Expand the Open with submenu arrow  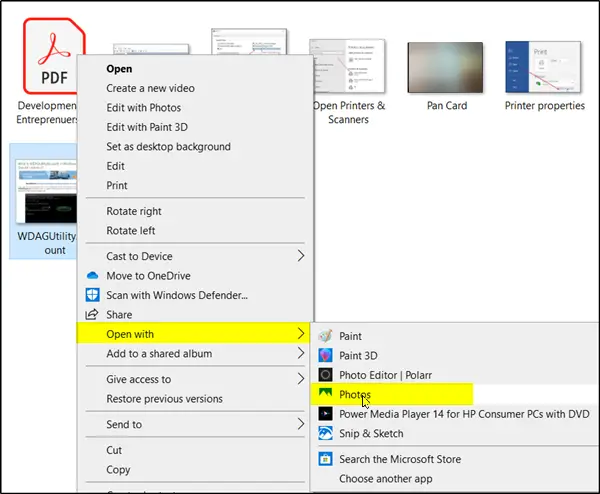click(301, 334)
